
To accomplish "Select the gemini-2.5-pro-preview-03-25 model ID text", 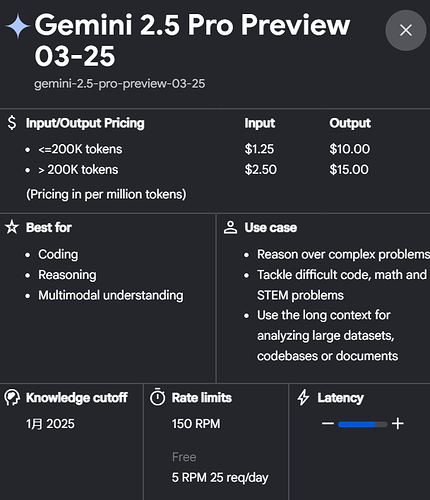I will [120, 84].
